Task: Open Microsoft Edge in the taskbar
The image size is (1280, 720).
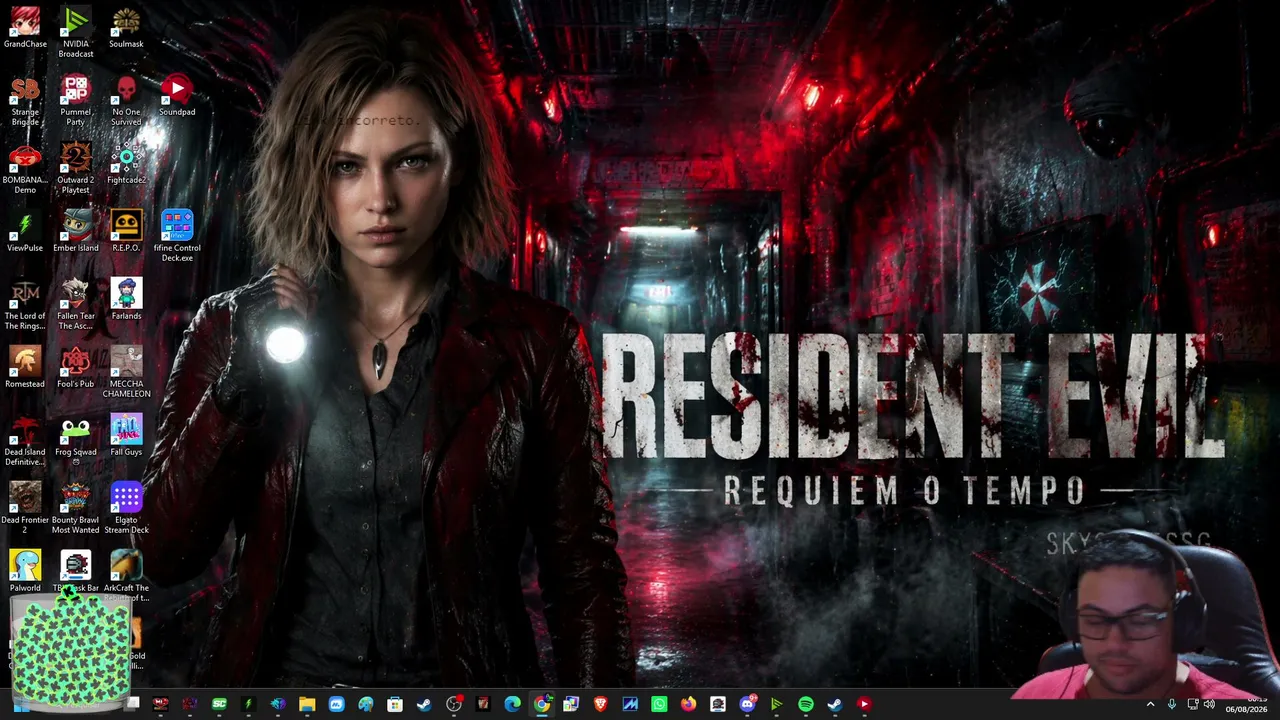Action: point(513,704)
